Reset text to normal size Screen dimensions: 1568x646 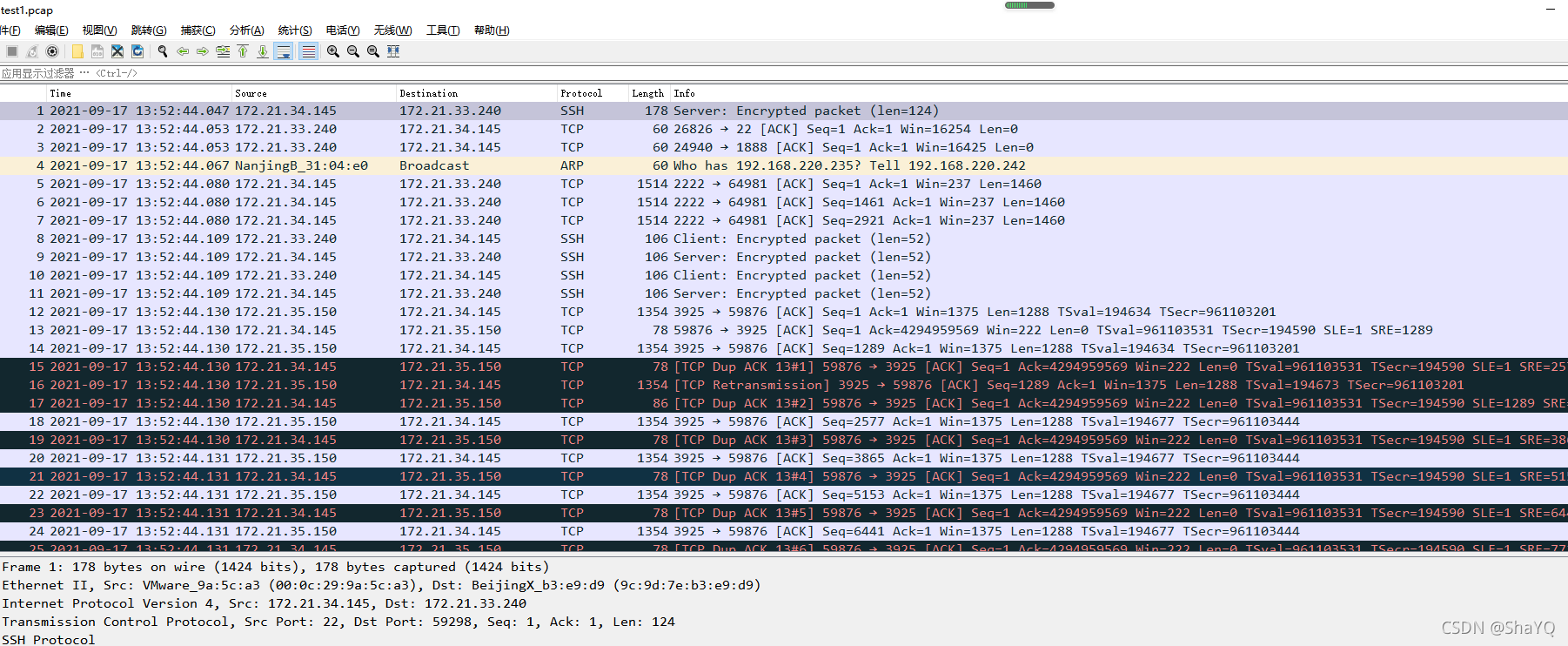click(373, 51)
